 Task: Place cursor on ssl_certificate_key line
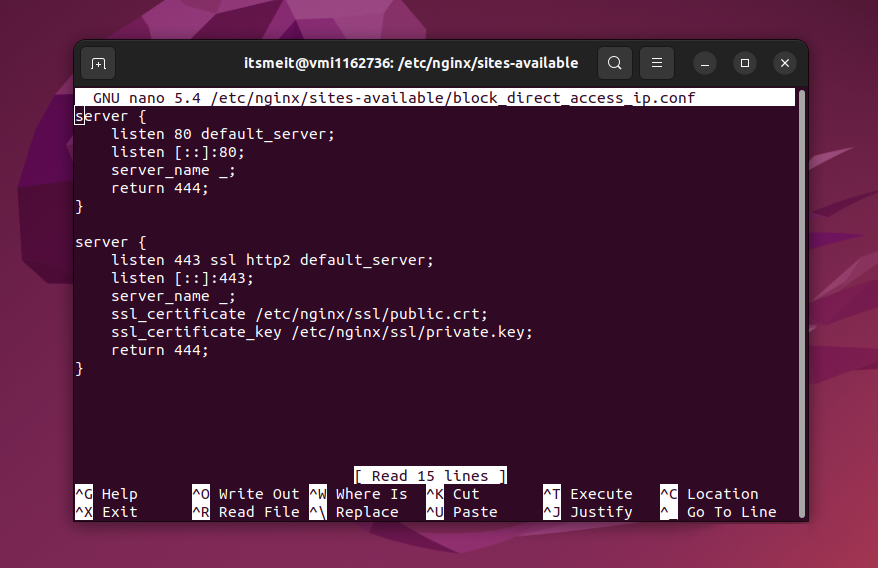[x=321, y=332]
